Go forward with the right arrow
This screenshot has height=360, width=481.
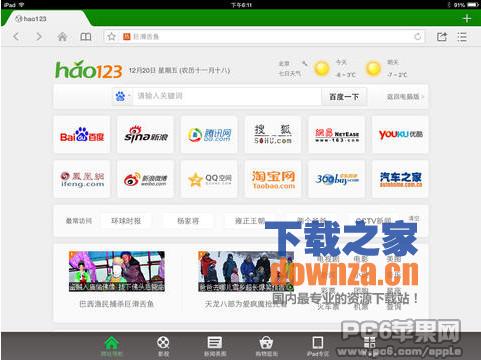point(39,36)
